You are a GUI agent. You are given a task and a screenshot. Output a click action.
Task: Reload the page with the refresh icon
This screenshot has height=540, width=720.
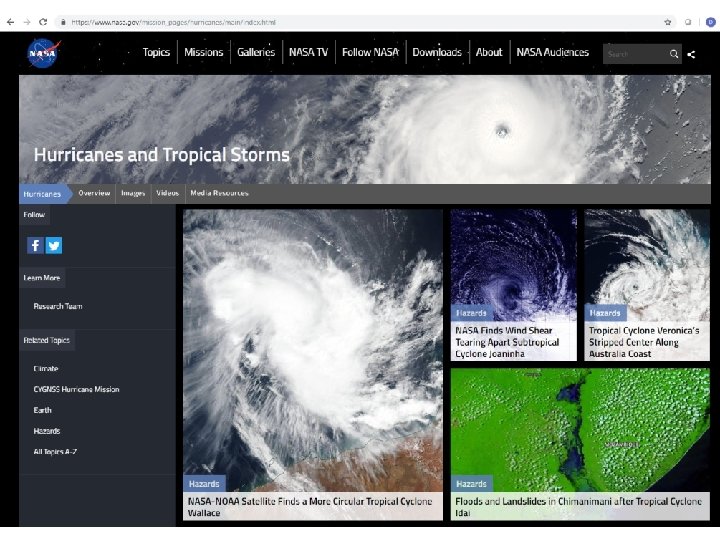click(43, 22)
